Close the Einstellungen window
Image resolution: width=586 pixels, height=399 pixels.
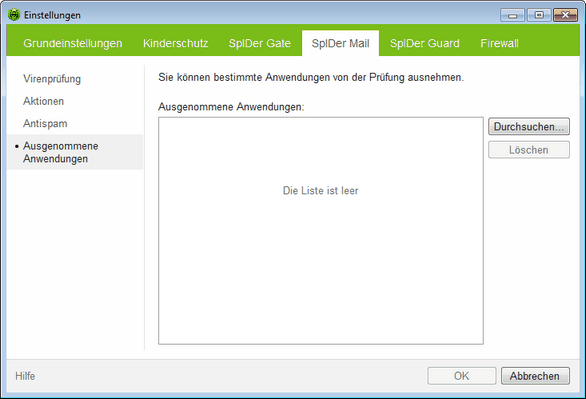[565, 15]
